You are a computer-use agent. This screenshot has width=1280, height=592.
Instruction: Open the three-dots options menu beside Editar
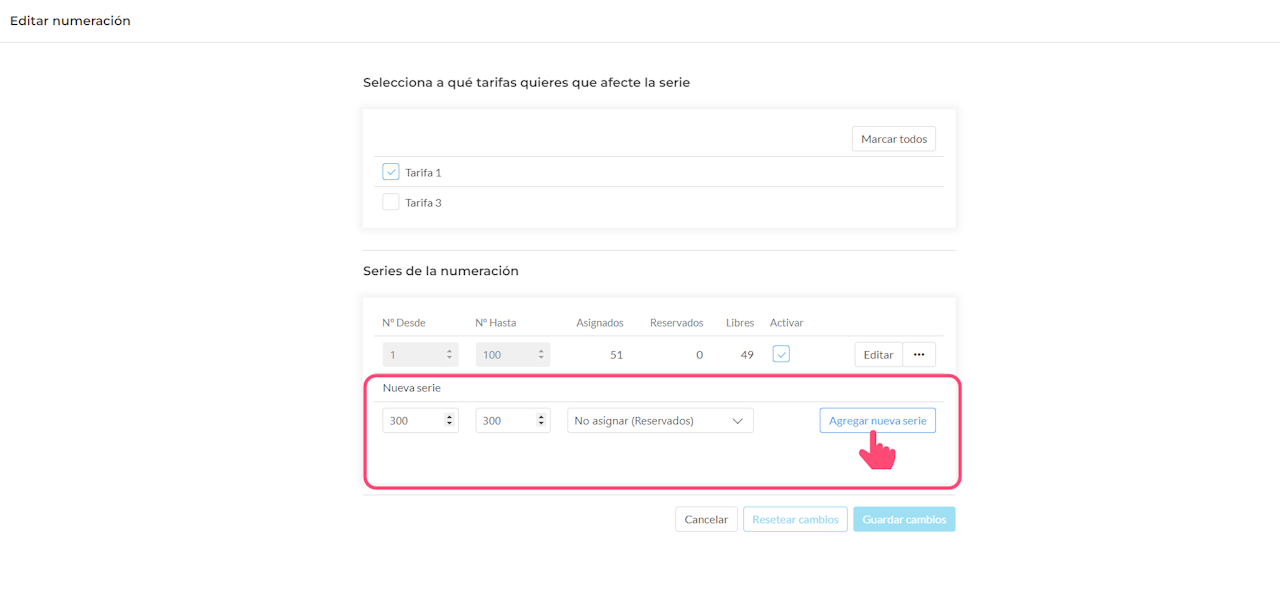[919, 355]
